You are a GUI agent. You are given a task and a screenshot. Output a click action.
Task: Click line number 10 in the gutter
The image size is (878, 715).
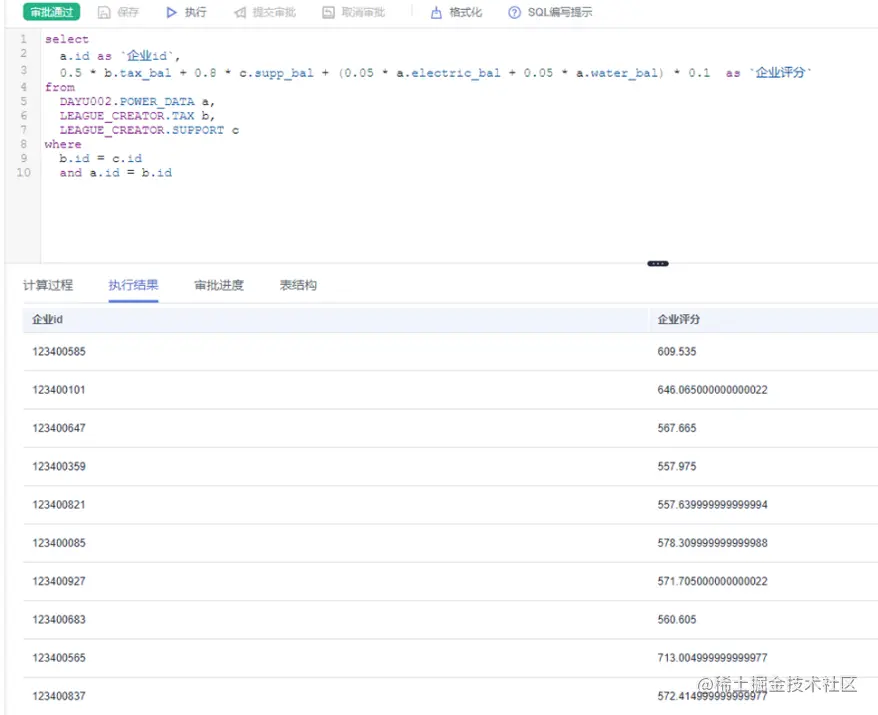[x=24, y=172]
